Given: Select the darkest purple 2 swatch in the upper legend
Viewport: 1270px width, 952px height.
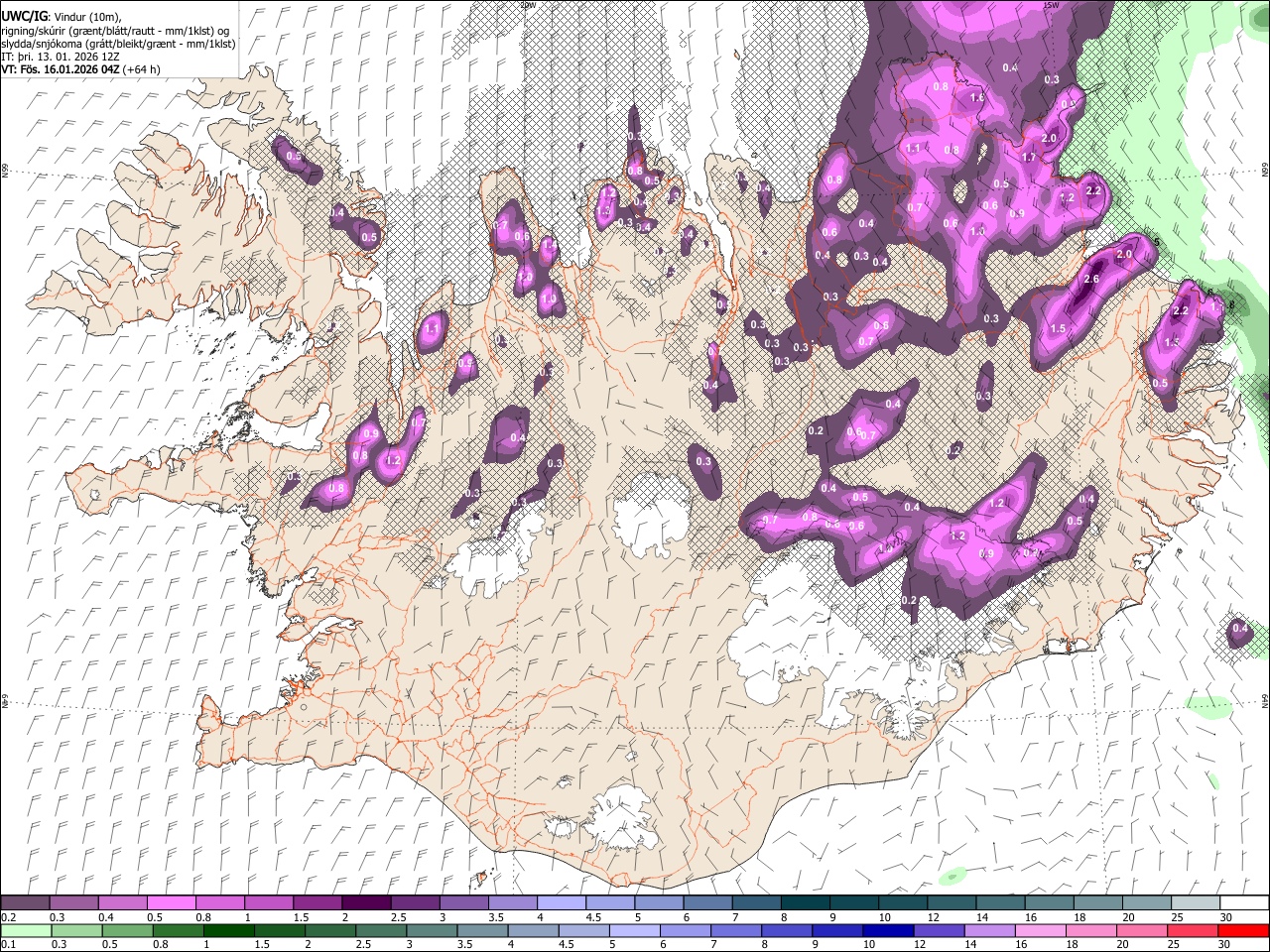Looking at the screenshot, I should click(x=365, y=903).
